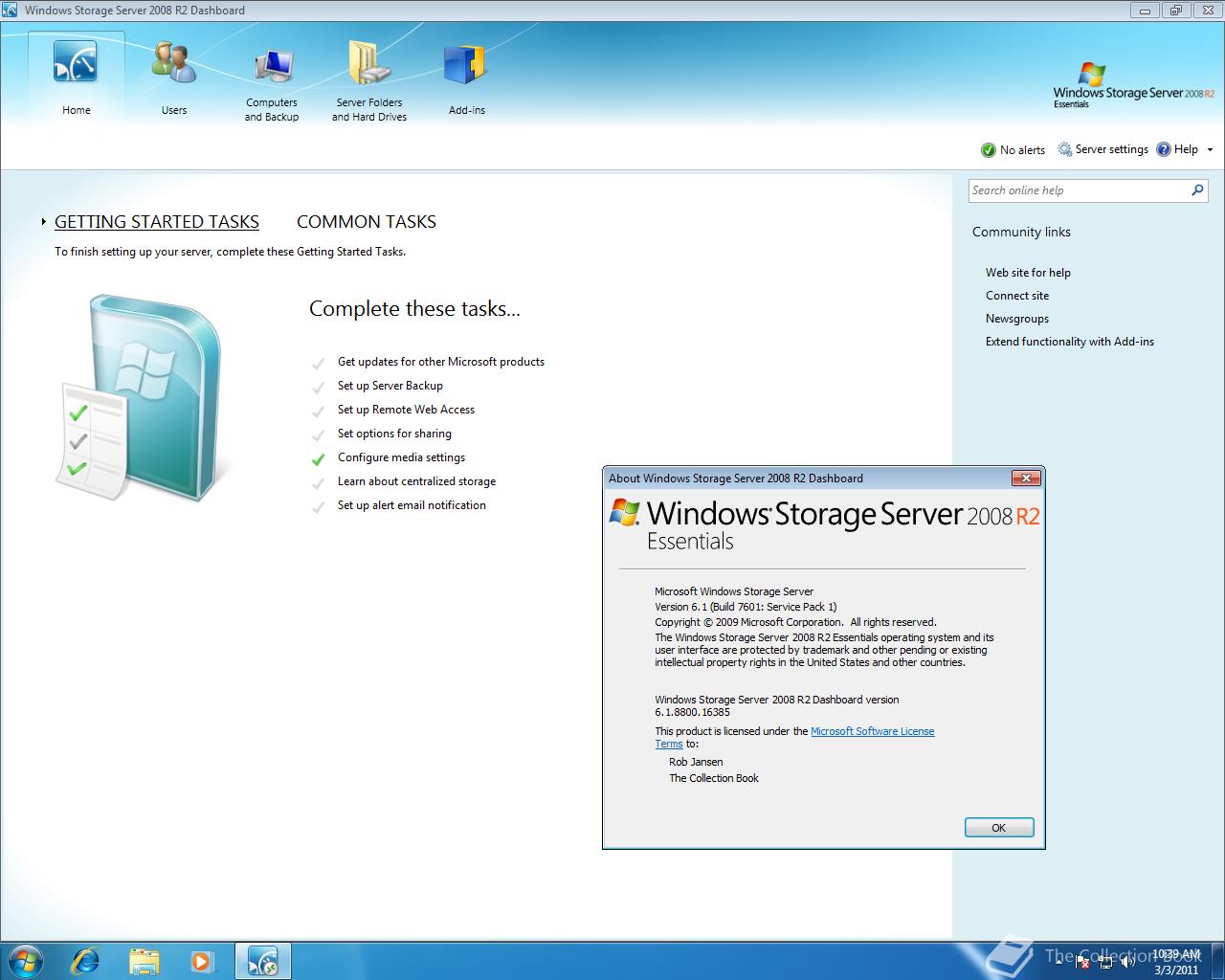
Task: Check the 'Learn about centralized storage' checkmark
Action: coord(318,482)
